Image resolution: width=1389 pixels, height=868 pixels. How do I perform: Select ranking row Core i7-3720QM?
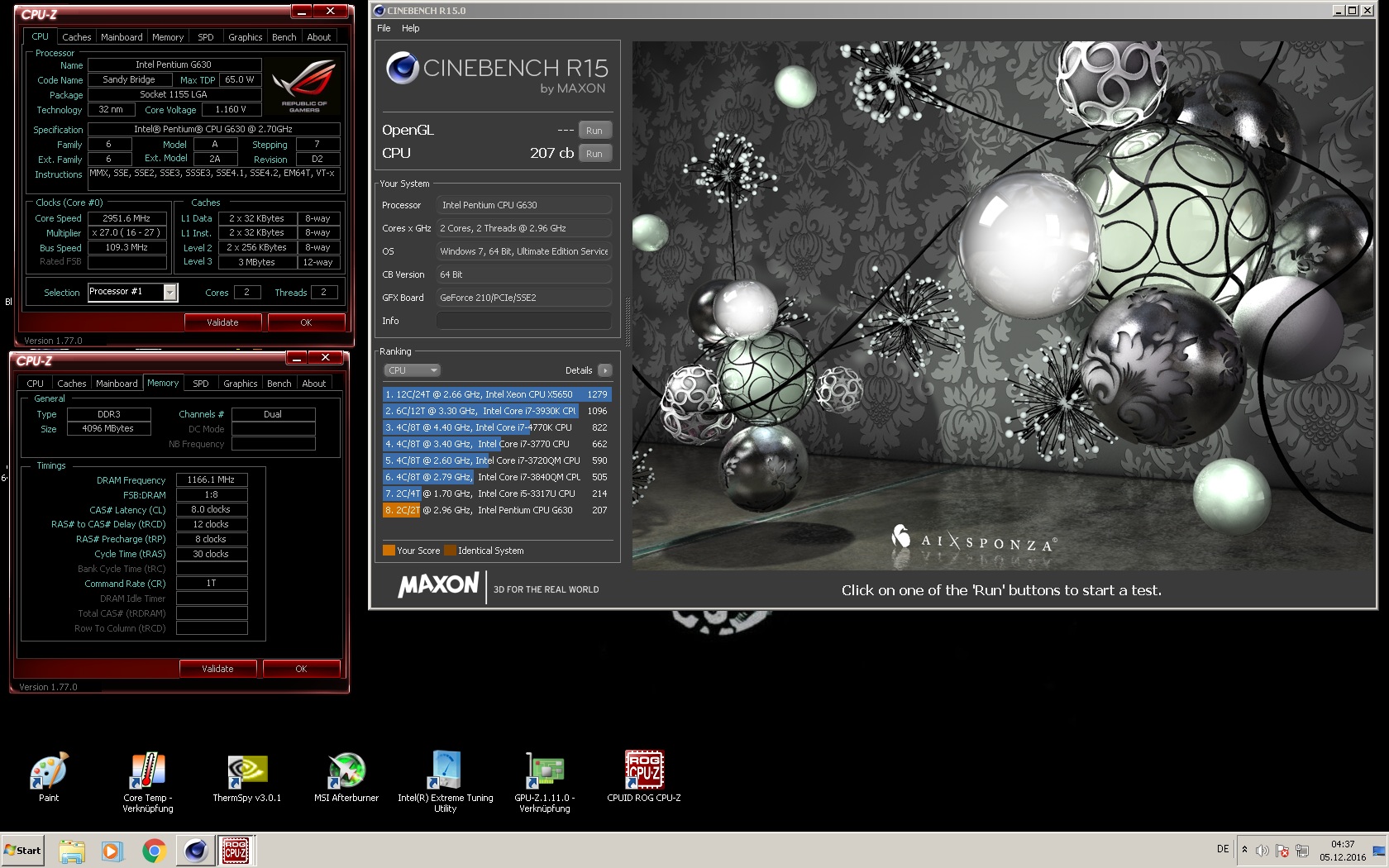click(x=496, y=460)
